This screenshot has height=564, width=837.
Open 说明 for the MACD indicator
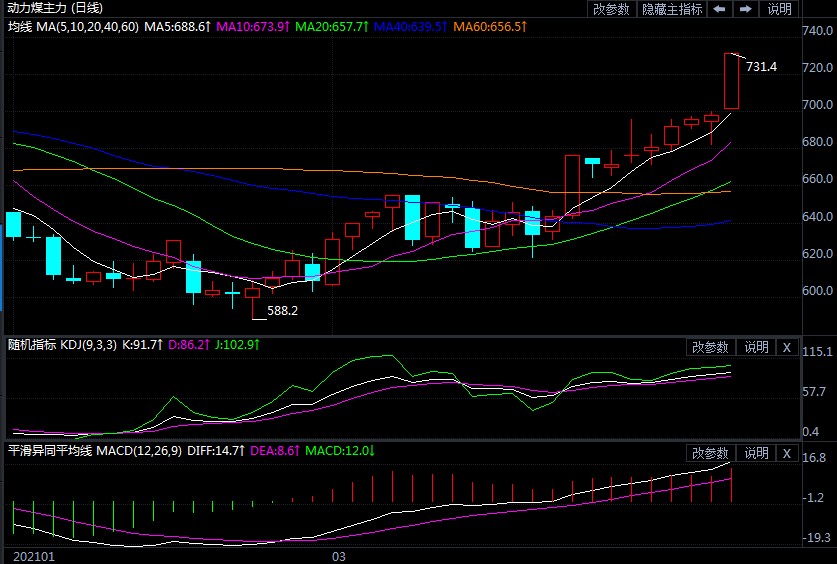[755, 453]
